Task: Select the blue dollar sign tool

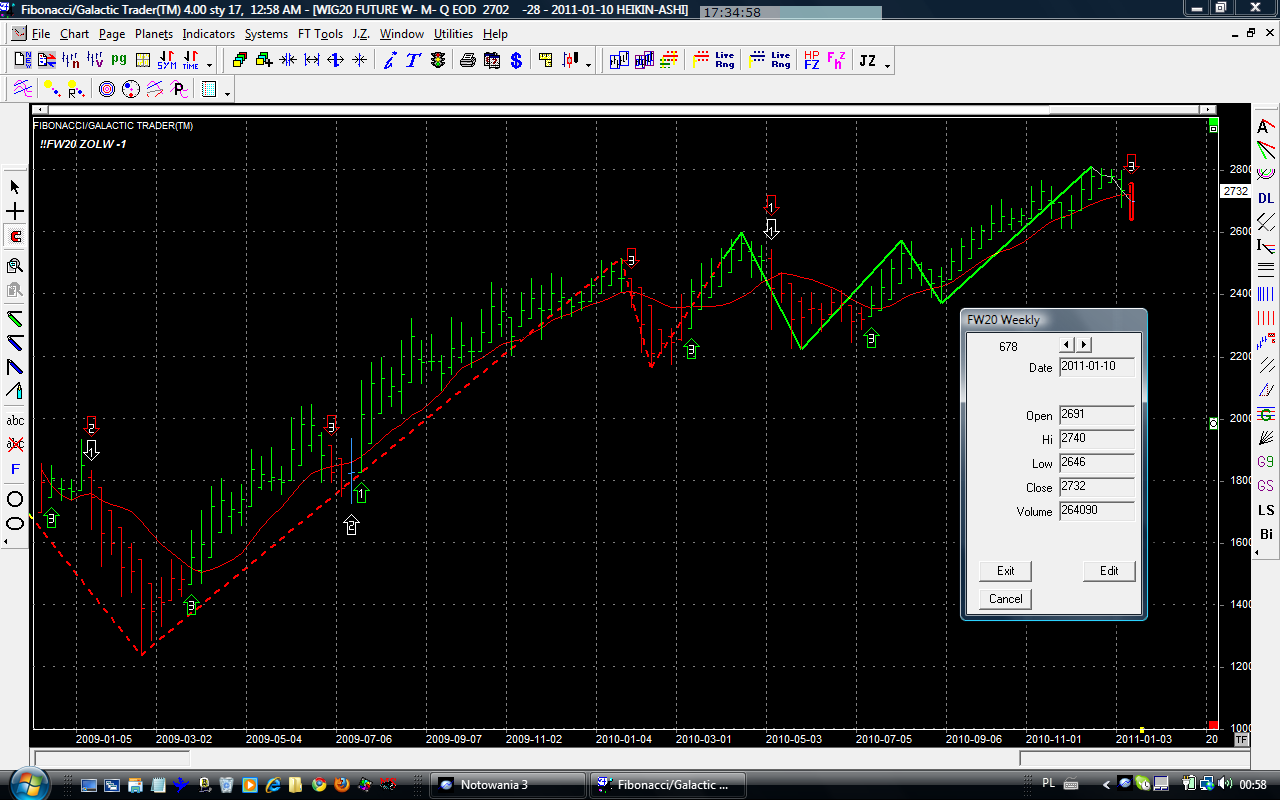Action: (516, 61)
